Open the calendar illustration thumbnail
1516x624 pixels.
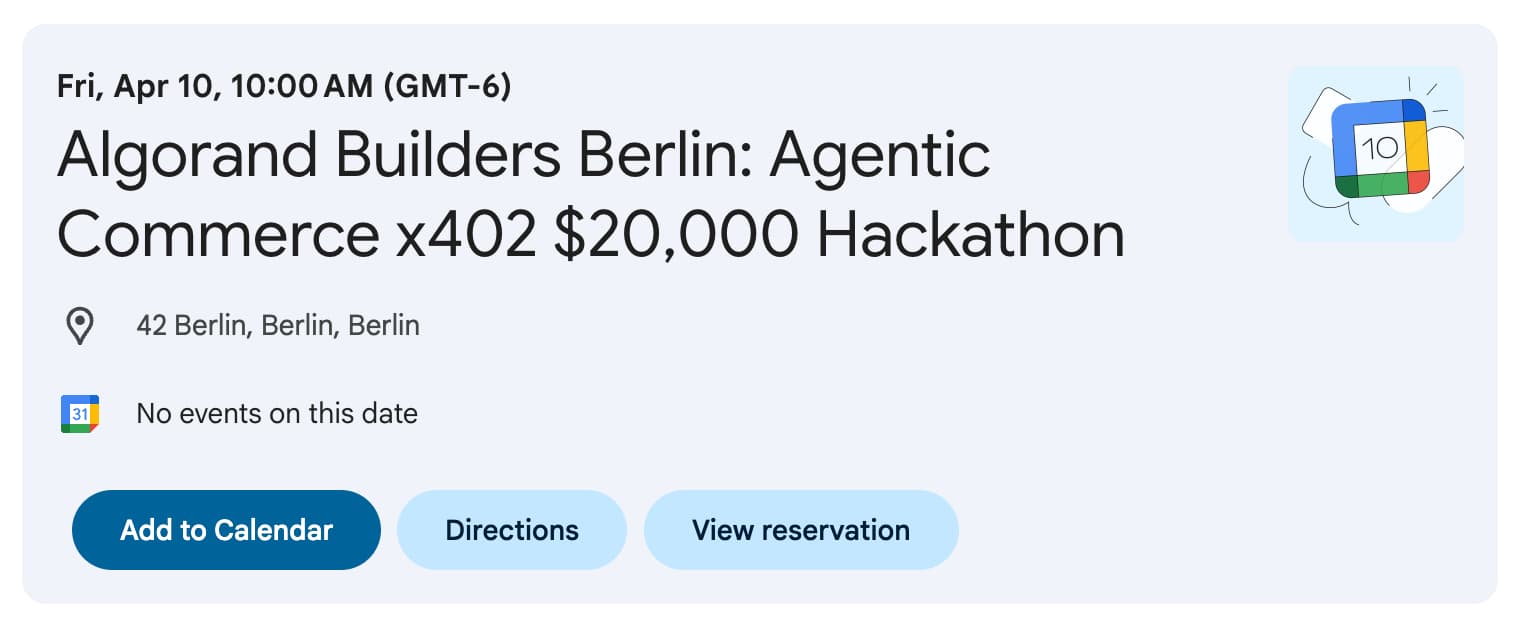coord(1376,154)
